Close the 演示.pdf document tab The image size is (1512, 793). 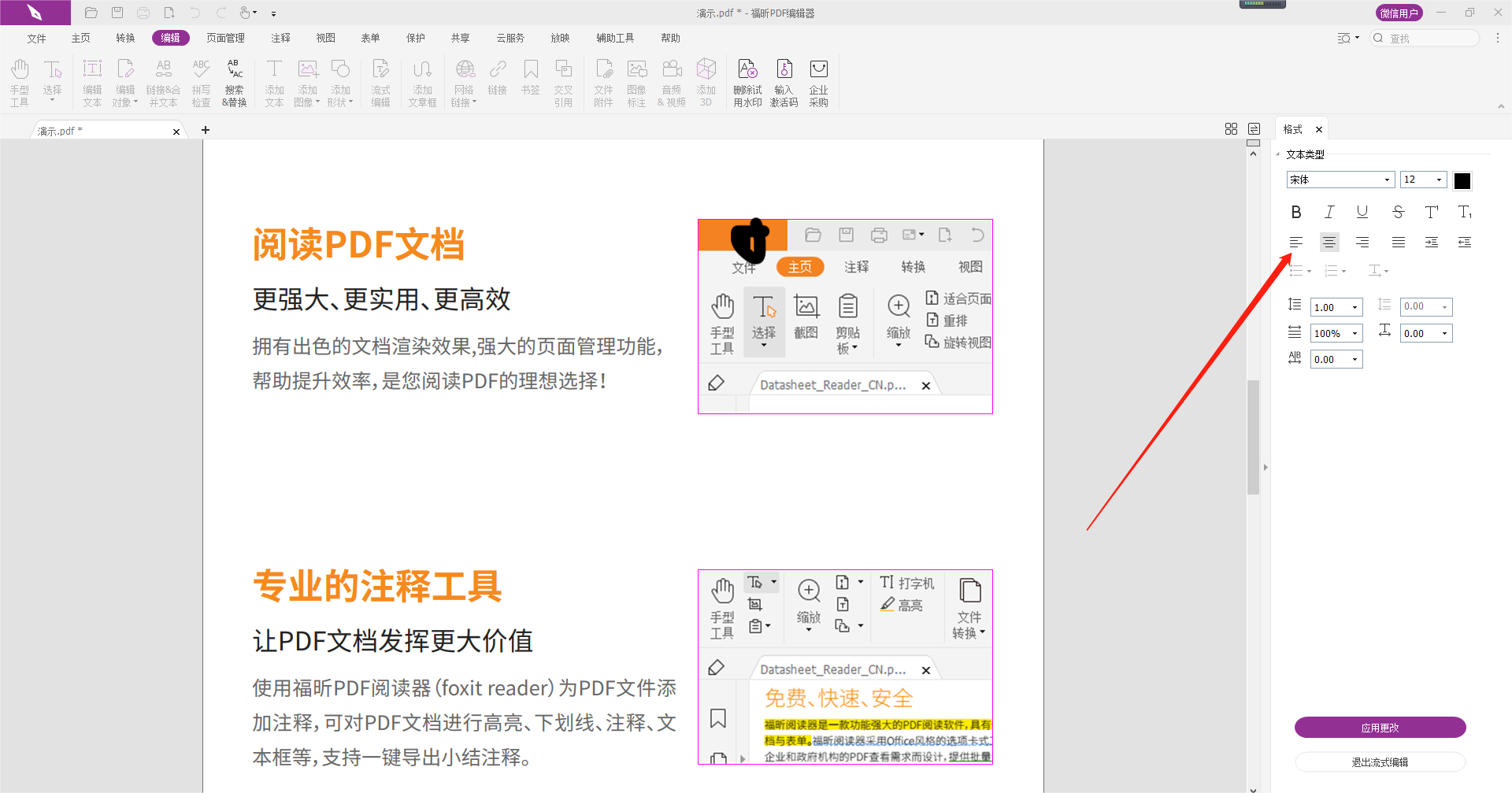176,132
